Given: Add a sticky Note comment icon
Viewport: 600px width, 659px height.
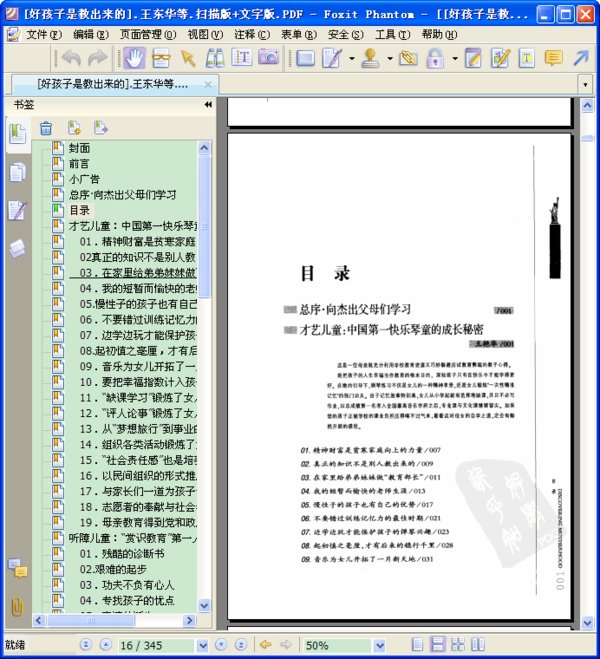Looking at the screenshot, I should coord(554,58).
